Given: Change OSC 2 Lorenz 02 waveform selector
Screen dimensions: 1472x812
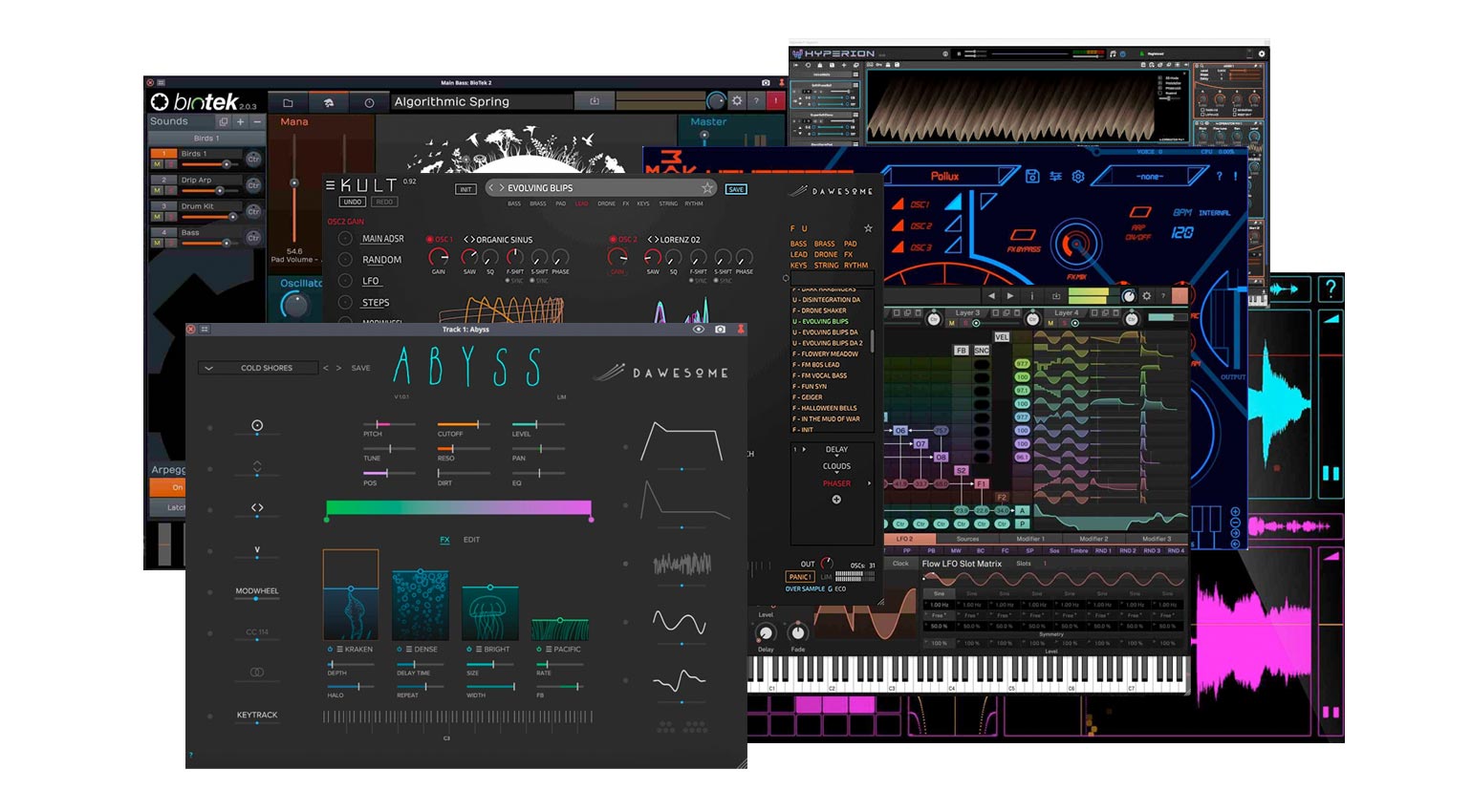Looking at the screenshot, I should point(653,240).
